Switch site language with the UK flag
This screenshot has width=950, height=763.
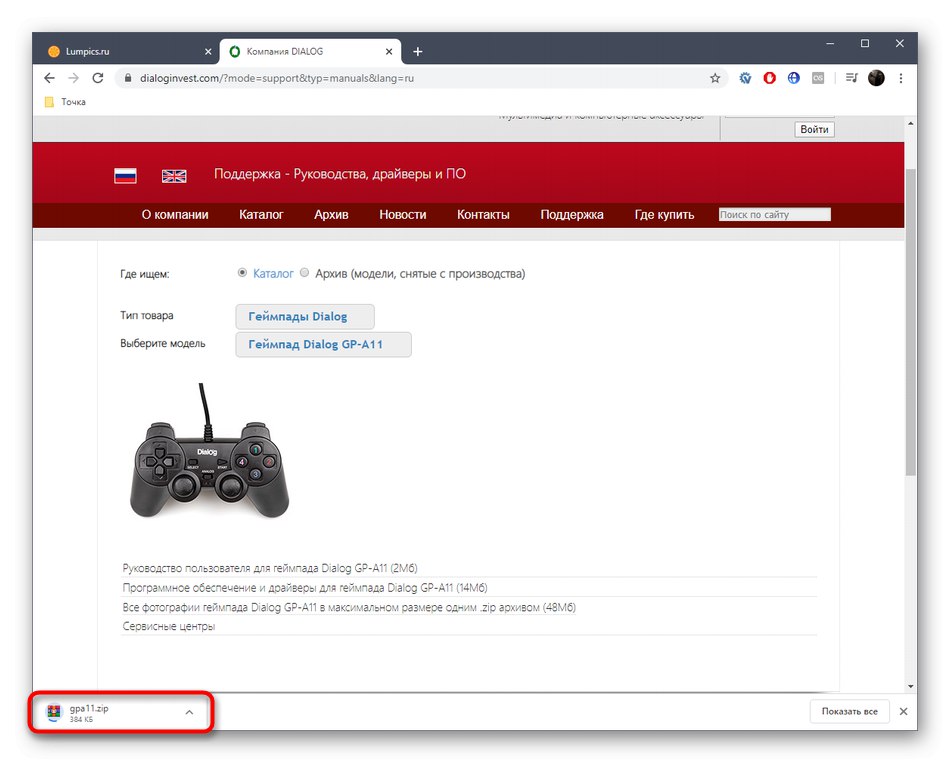coord(174,176)
